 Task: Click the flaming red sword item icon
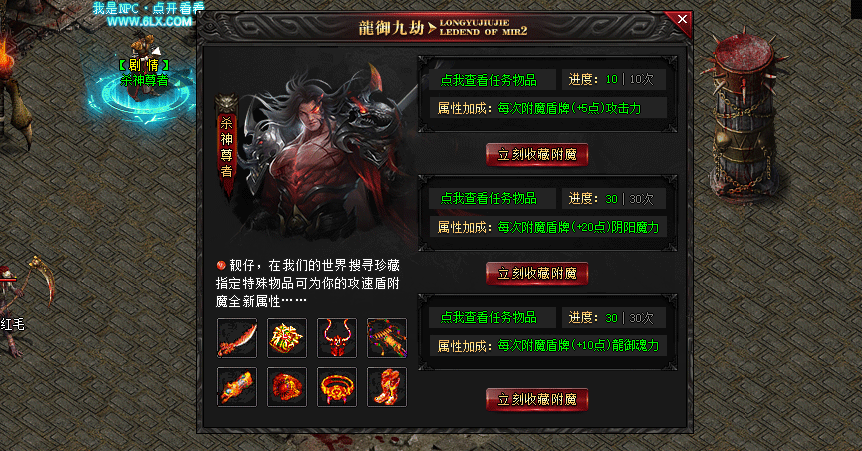pos(237,338)
